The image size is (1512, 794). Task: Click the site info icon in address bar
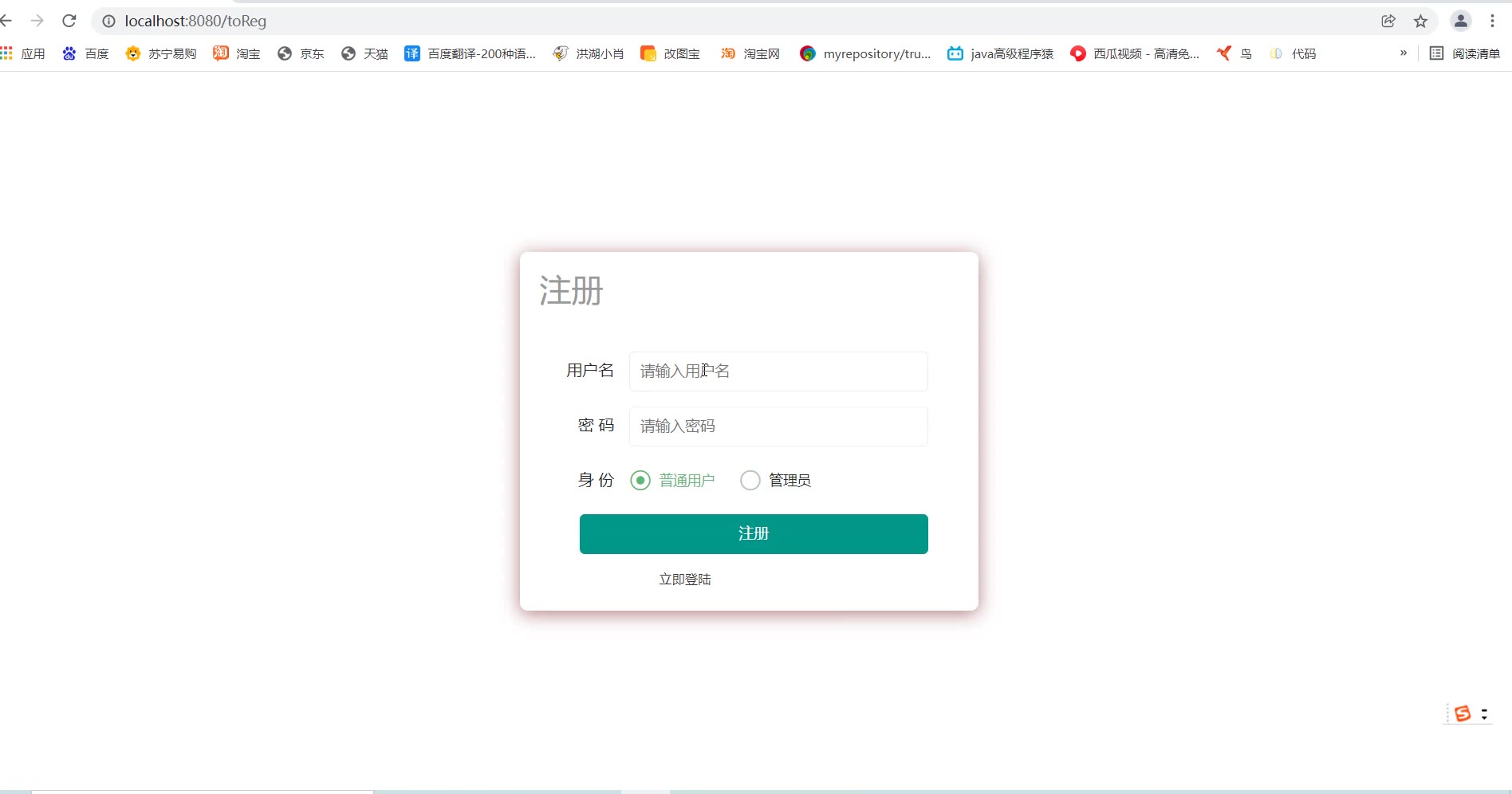coord(109,22)
